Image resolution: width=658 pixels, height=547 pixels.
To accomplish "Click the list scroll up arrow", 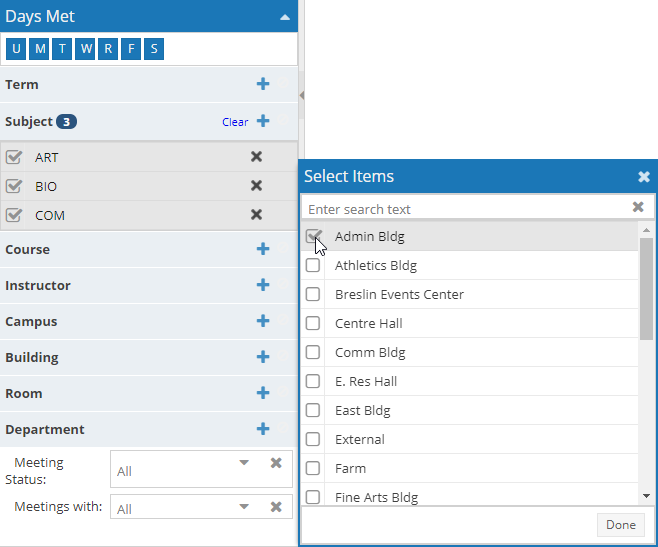I will pos(646,230).
